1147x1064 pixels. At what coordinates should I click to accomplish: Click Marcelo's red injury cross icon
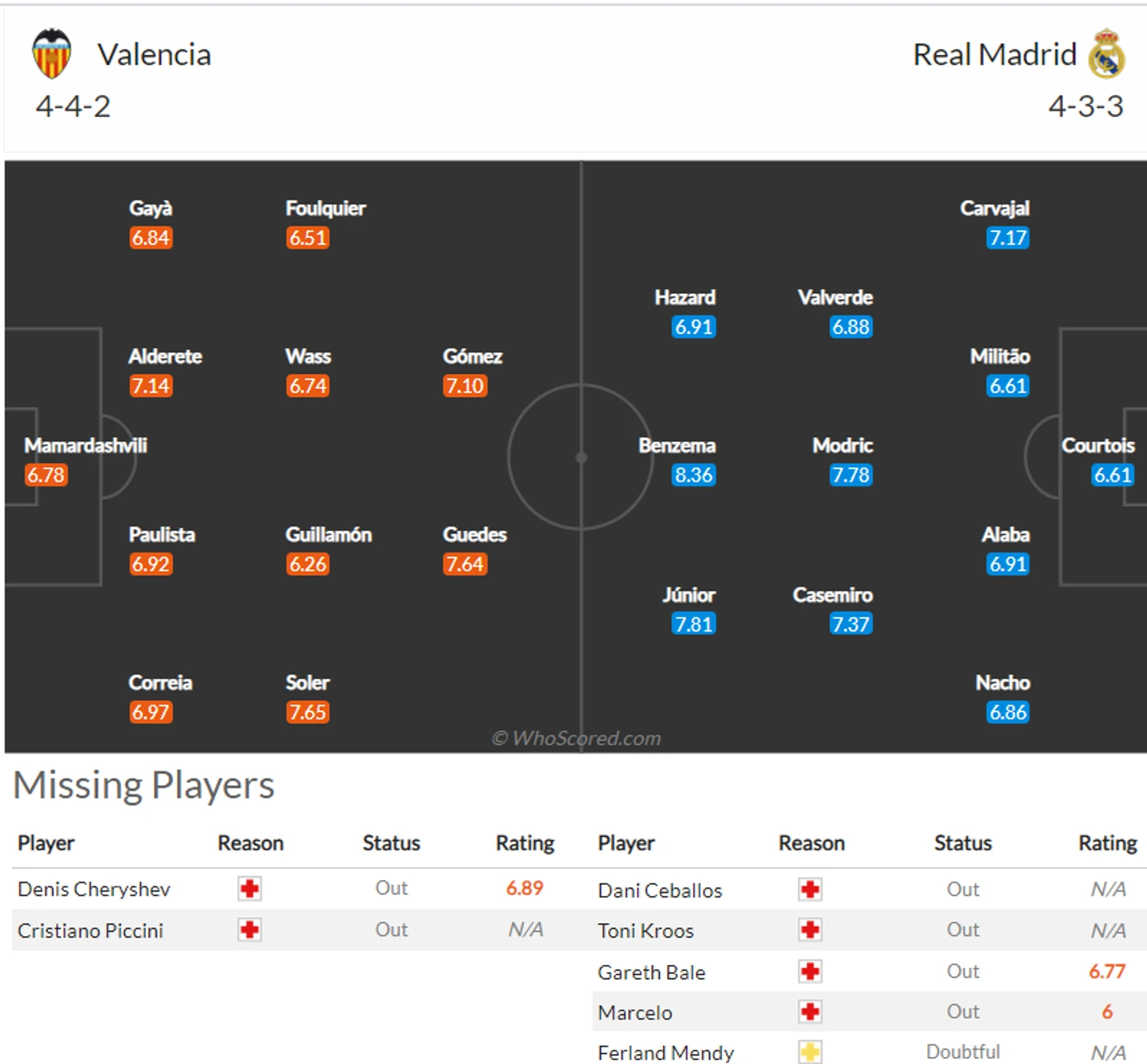(810, 1012)
